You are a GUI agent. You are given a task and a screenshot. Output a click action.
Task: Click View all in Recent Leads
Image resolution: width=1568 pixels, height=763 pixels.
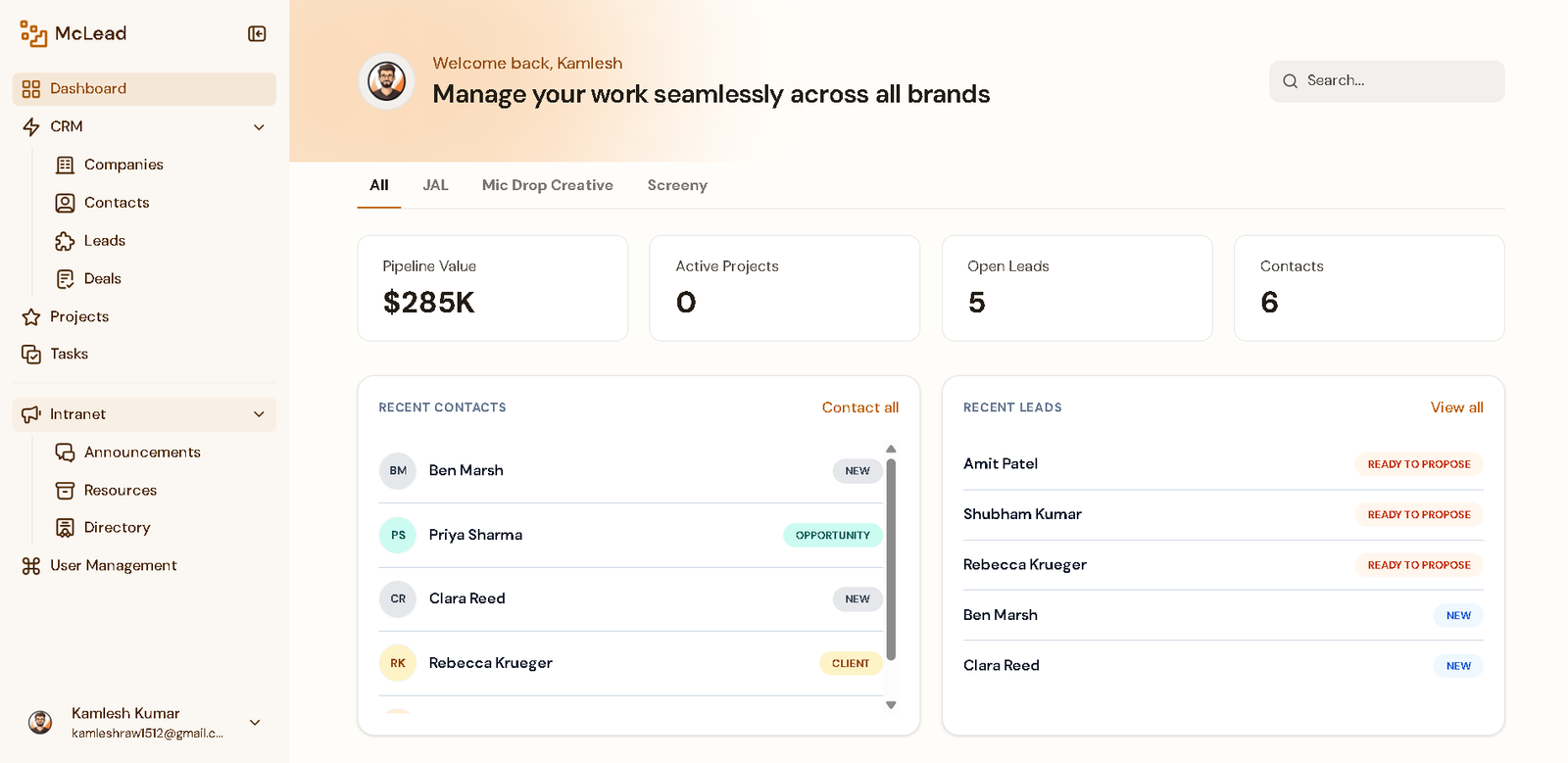click(1457, 407)
